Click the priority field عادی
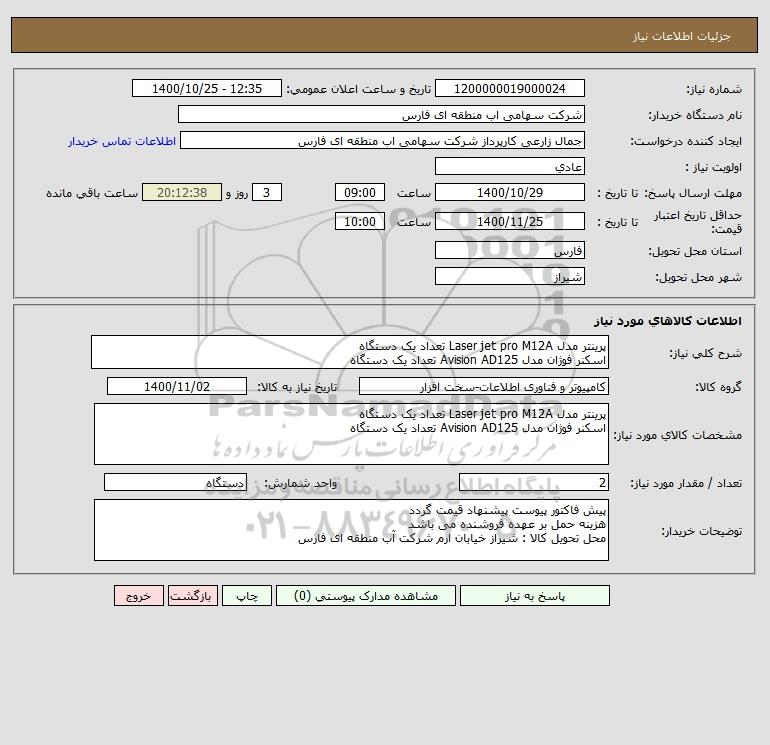770x745 pixels. pos(510,166)
